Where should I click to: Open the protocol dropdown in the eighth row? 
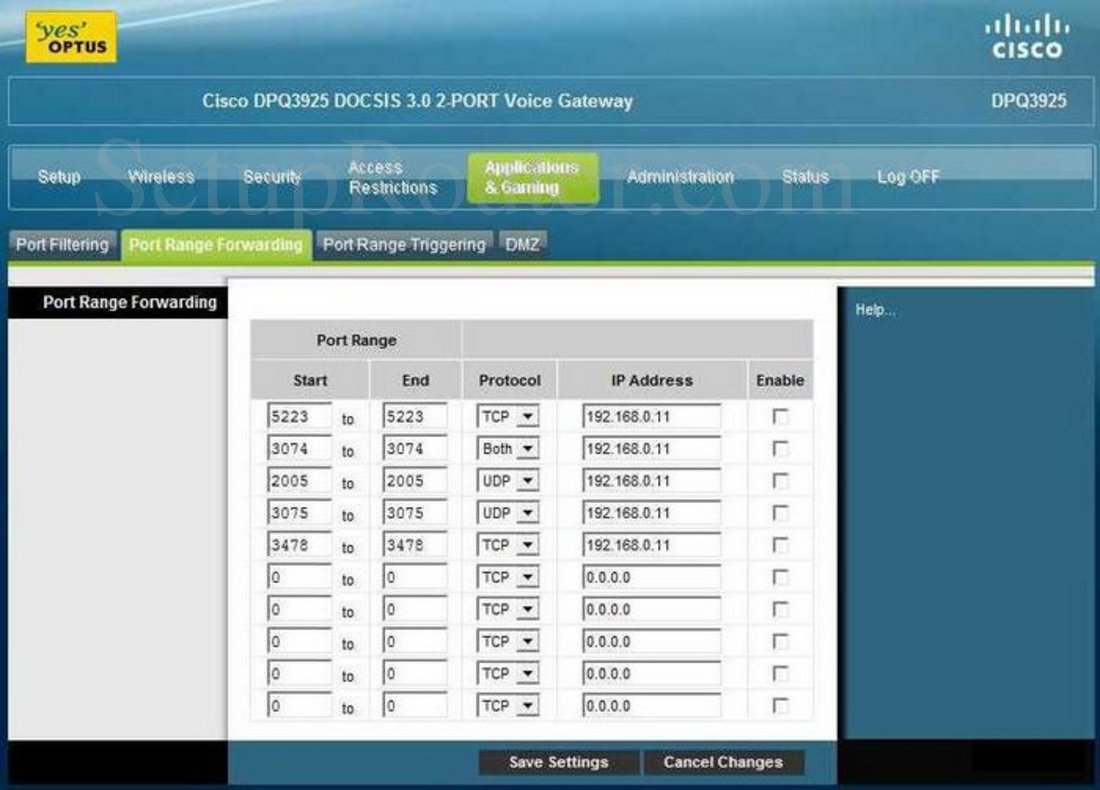coord(508,642)
